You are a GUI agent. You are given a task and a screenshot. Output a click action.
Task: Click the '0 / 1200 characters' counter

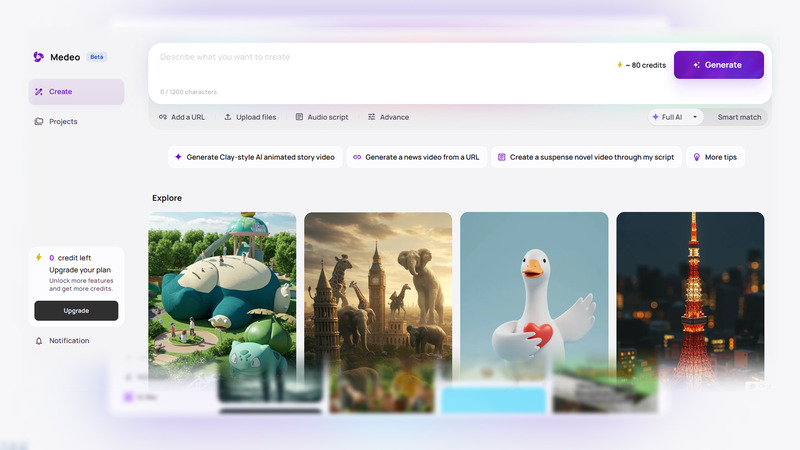point(188,92)
